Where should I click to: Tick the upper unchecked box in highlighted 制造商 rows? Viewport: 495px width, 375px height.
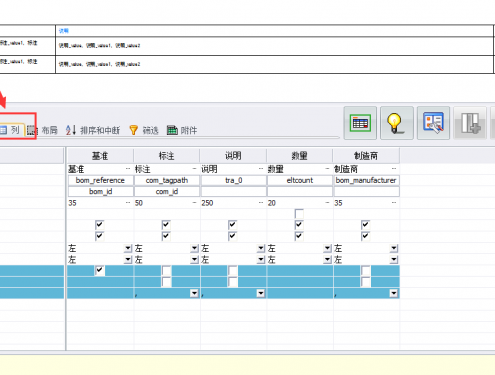(x=366, y=270)
